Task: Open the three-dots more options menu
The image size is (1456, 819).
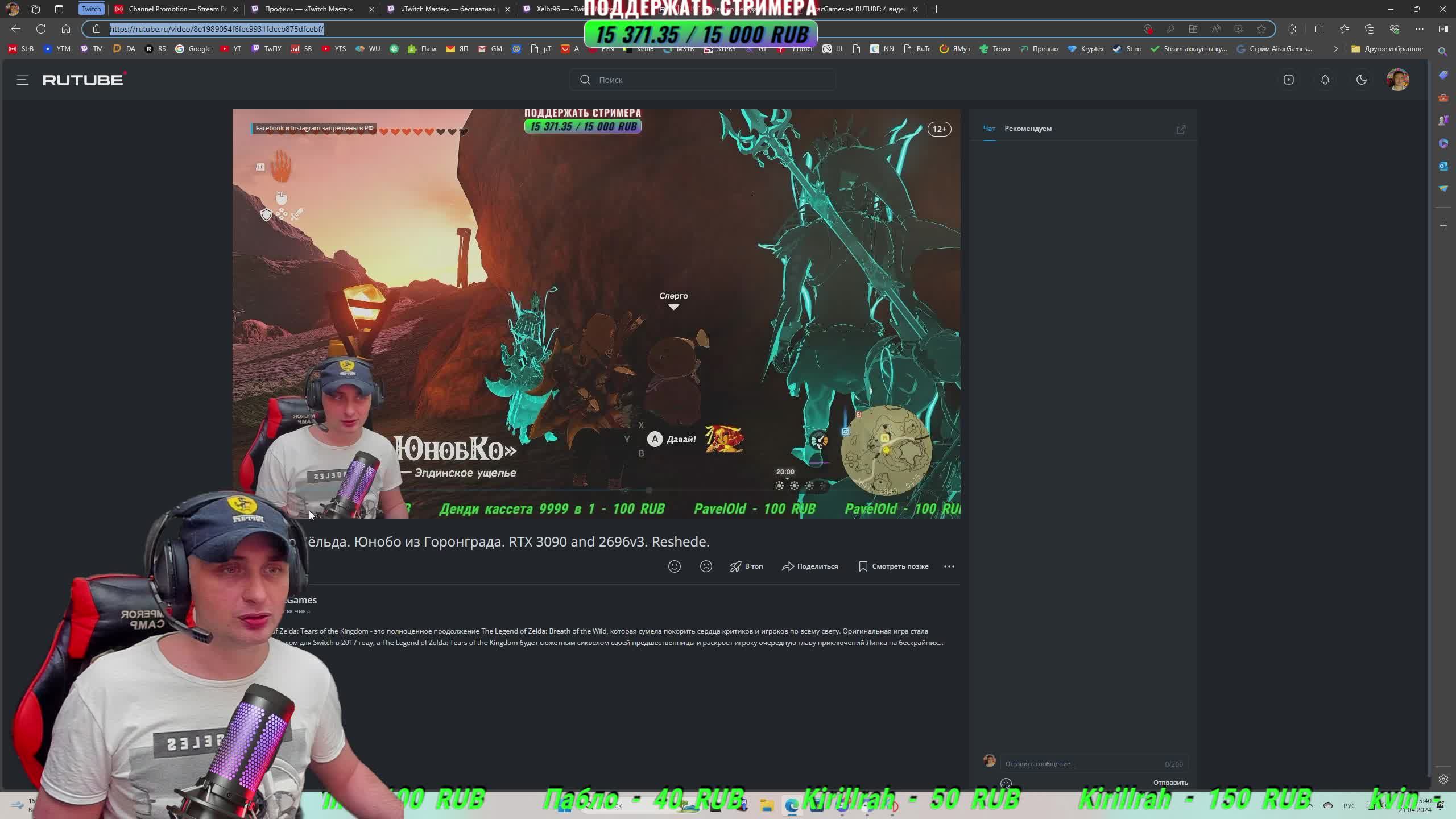Action: coord(949,566)
